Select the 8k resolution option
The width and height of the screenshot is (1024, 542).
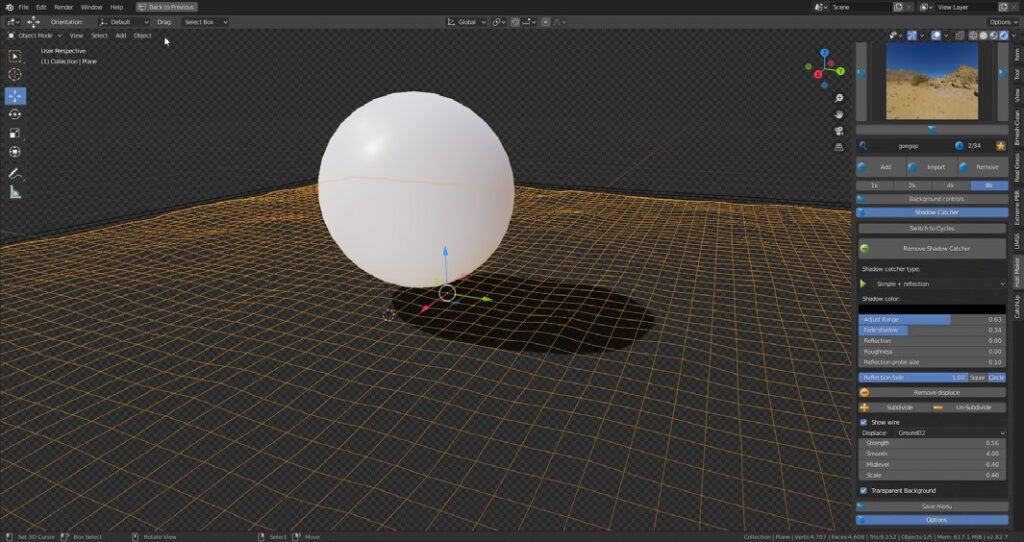click(989, 185)
